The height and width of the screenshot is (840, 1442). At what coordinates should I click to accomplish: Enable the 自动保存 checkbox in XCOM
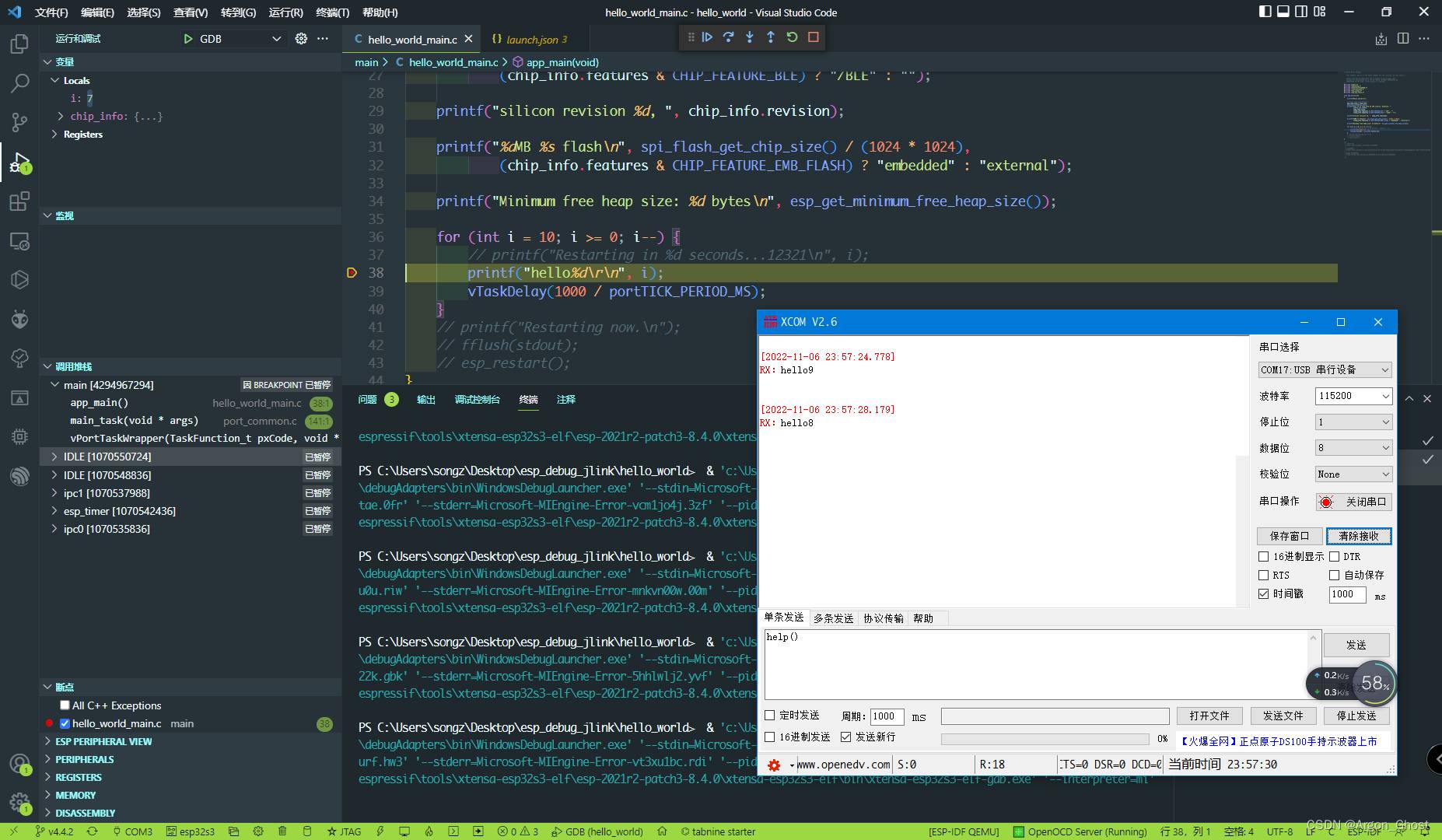point(1334,576)
